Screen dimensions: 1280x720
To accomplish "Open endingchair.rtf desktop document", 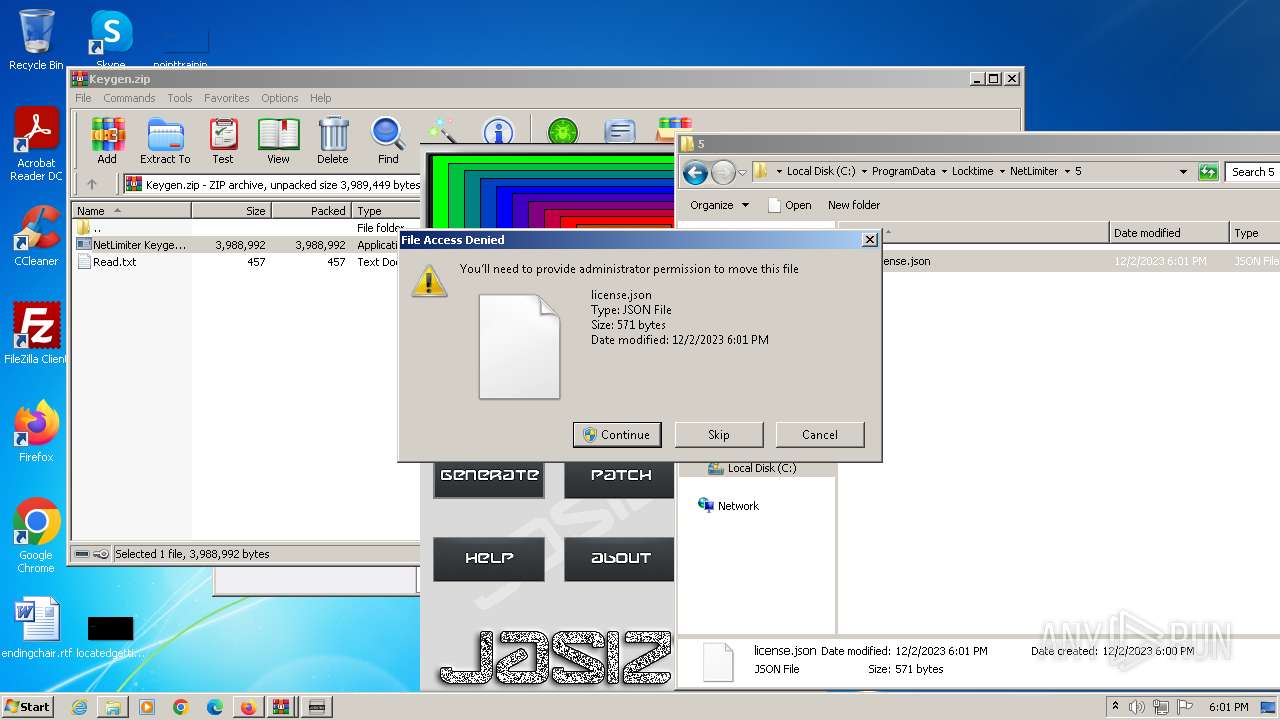I will pos(37,628).
